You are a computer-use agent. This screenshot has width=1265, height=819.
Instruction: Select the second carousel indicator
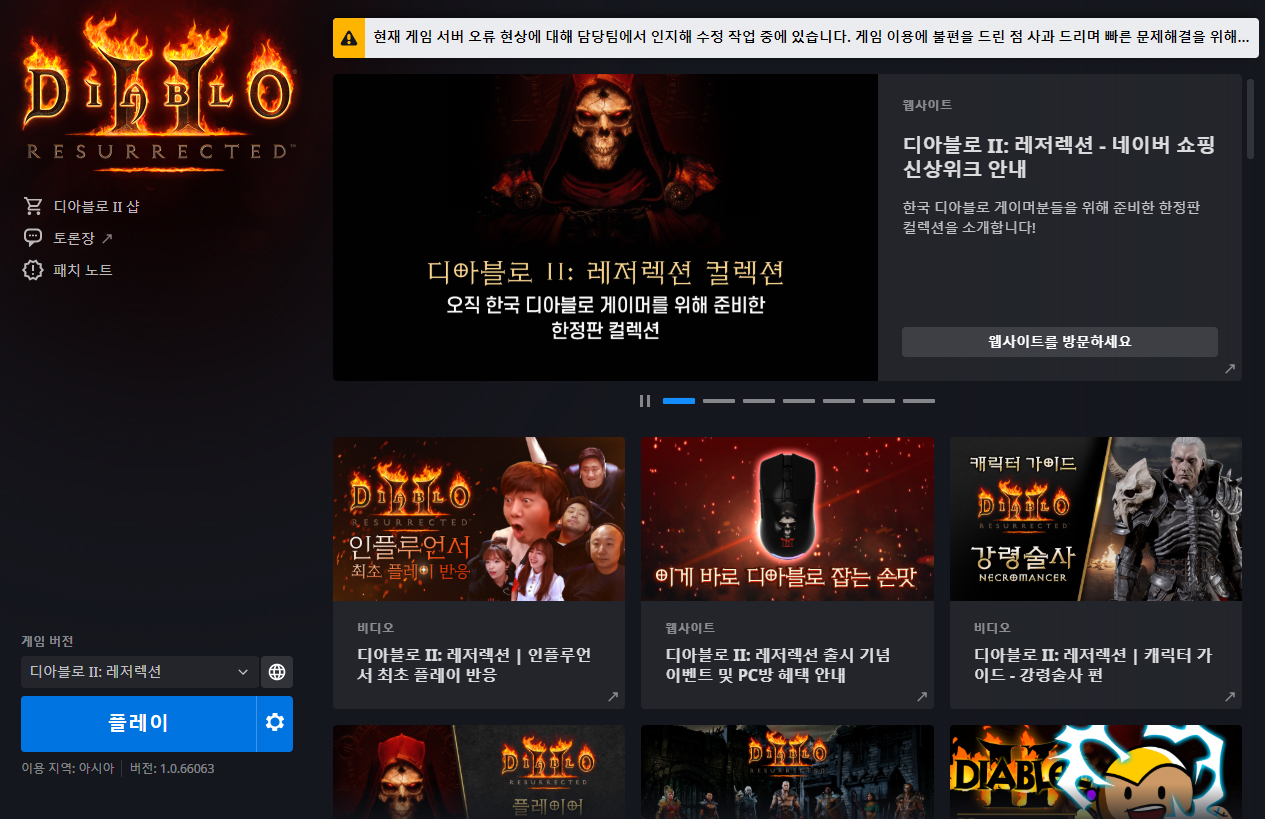[x=719, y=401]
